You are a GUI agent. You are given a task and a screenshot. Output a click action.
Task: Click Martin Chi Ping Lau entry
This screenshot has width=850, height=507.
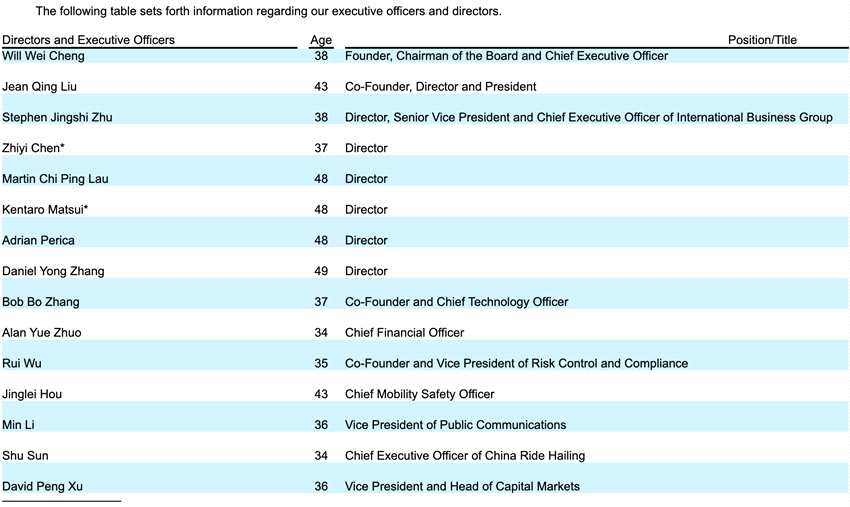coord(55,179)
